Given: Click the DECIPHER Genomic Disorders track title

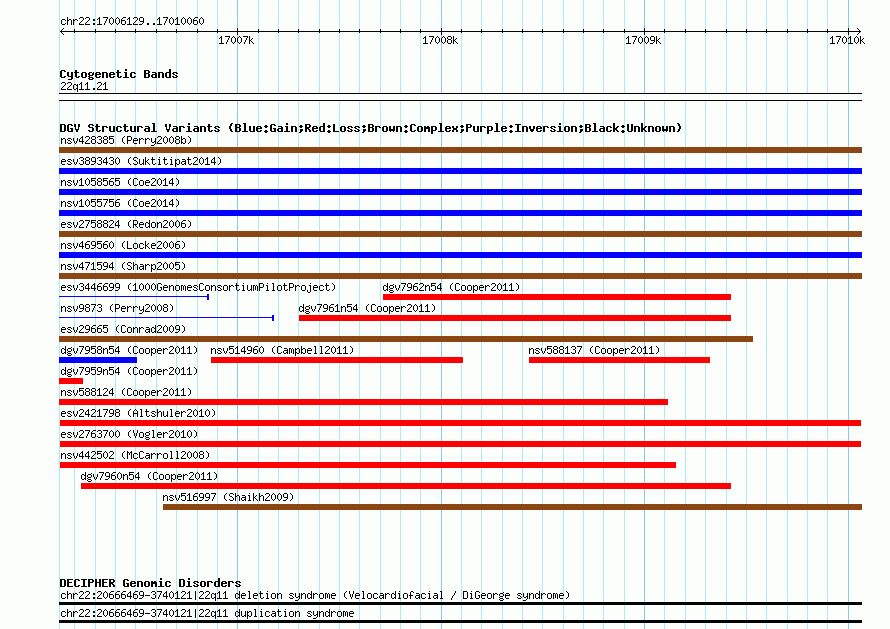Looking at the screenshot, I should 150,583.
